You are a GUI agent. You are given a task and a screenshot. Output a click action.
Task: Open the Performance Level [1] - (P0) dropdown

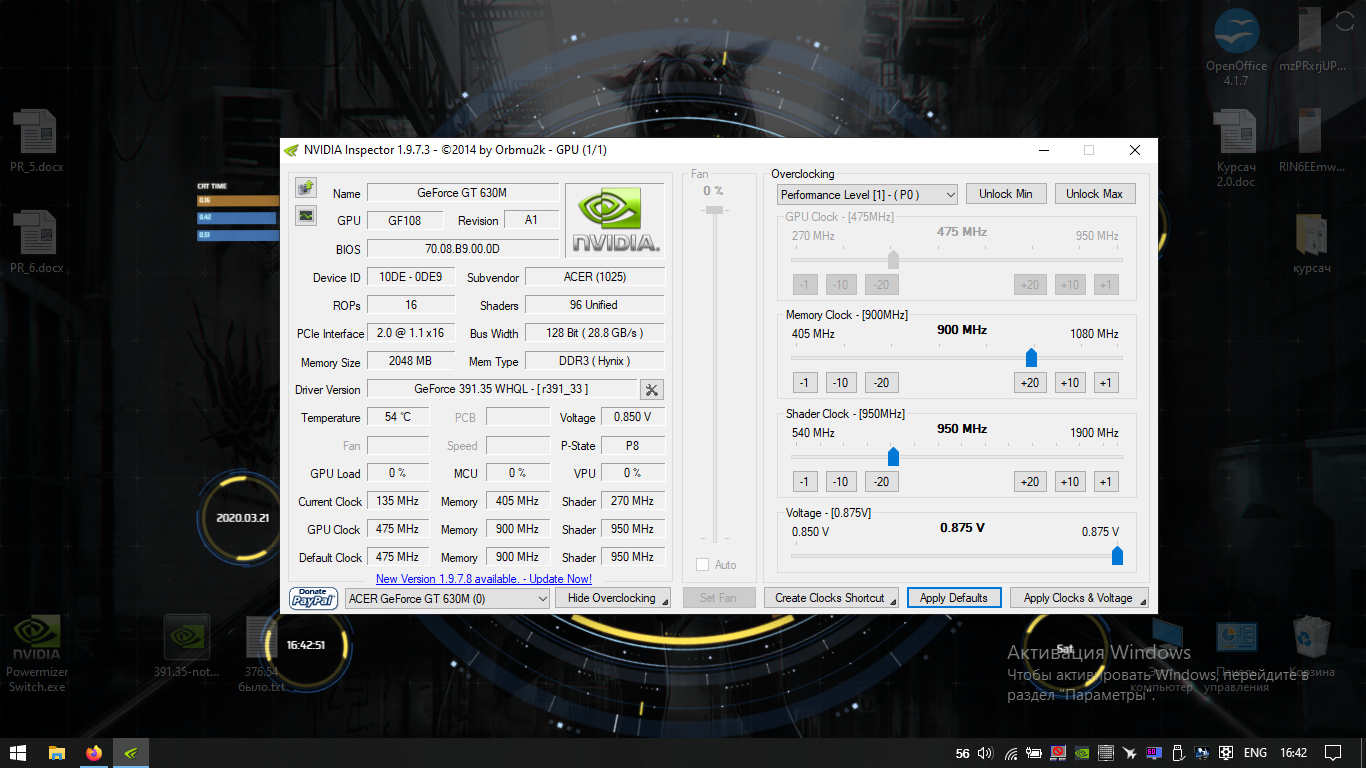(867, 194)
